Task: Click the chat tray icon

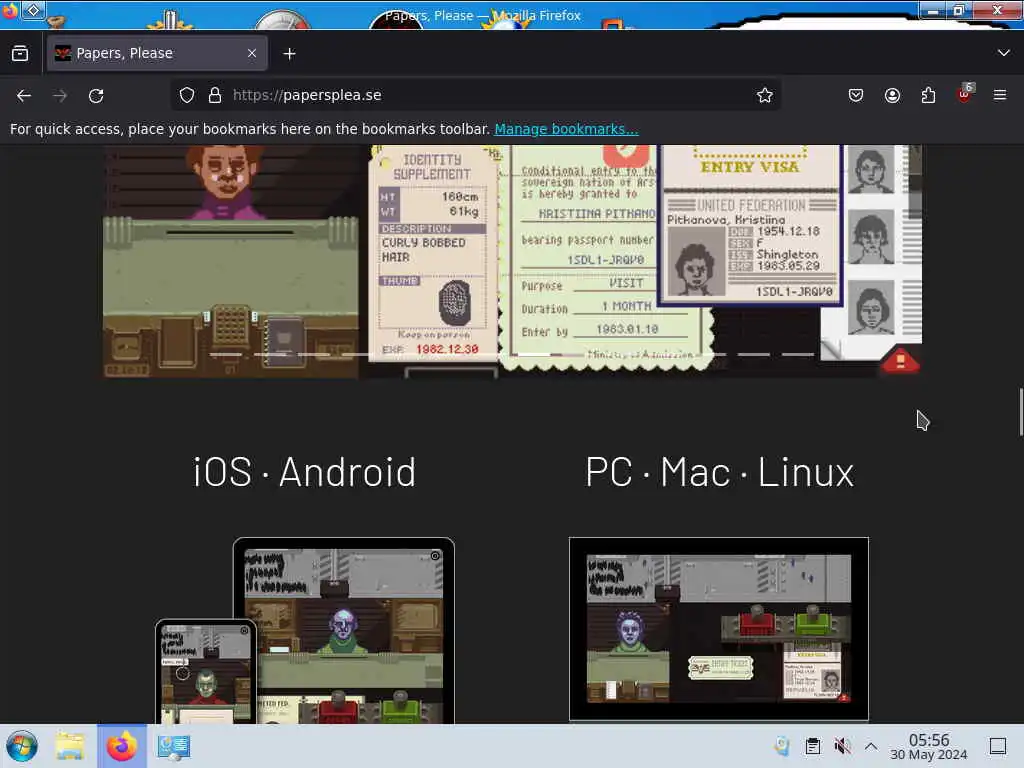Action: (x=782, y=746)
